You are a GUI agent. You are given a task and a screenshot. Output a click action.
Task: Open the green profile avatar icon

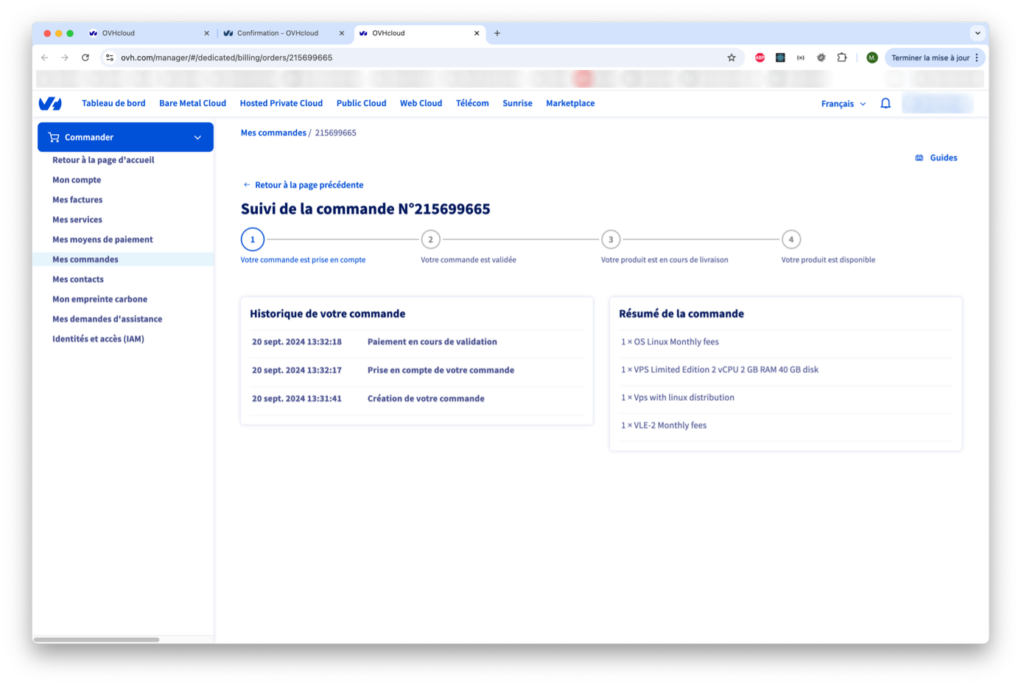point(871,57)
